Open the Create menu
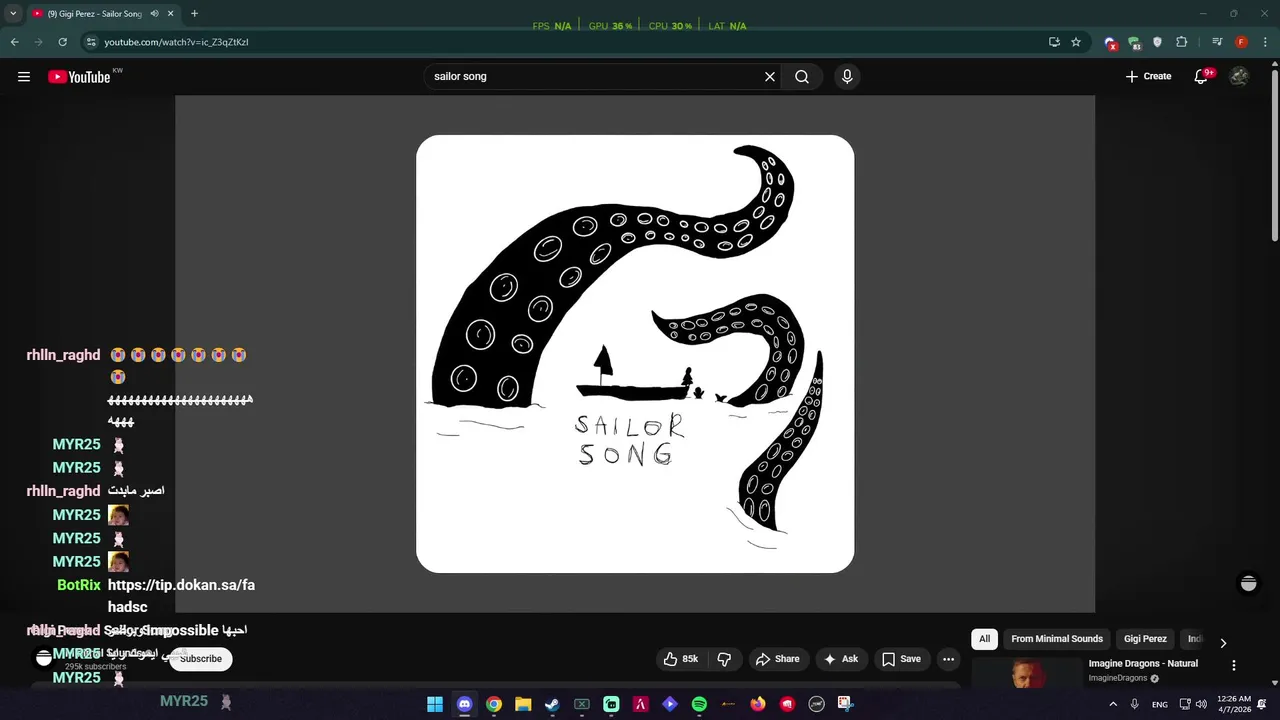Viewport: 1280px width, 720px height. (1148, 77)
